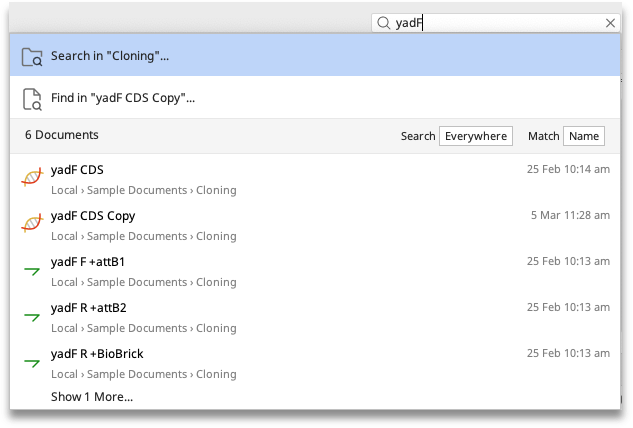Open the Search Everywhere dropdown
The image size is (633, 428).
click(x=476, y=136)
